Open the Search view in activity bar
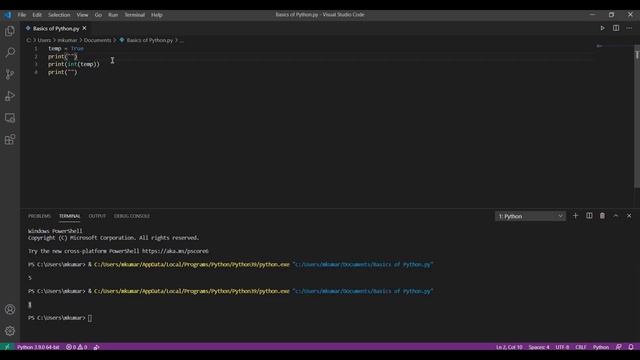This screenshot has width=640, height=360. (x=10, y=52)
